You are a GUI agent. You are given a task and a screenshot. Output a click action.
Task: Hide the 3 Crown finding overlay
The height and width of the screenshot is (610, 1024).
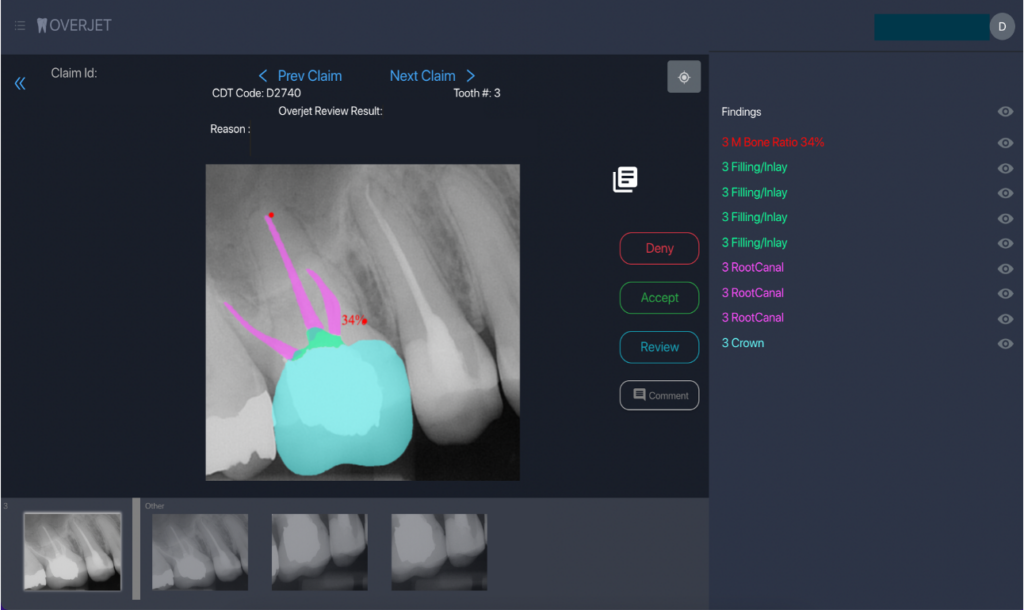coord(1005,344)
